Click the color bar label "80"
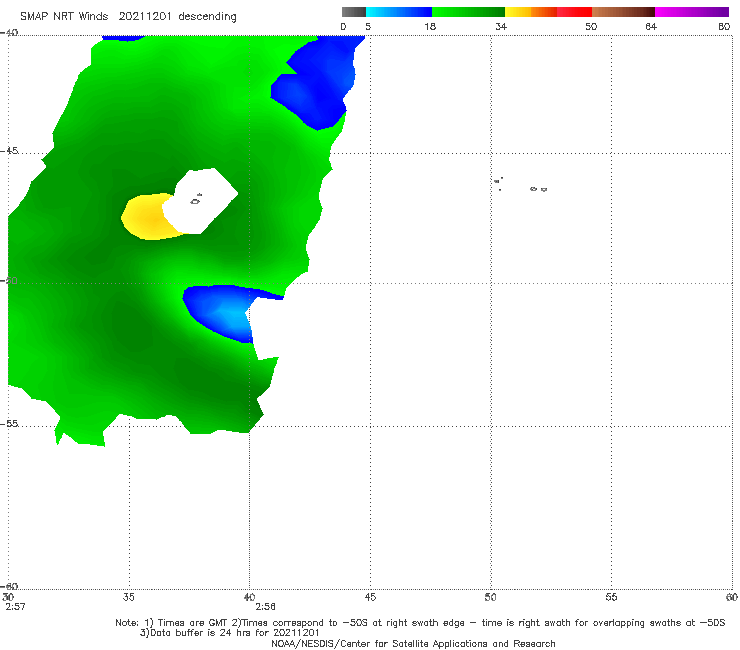This screenshot has height=650, width=740. pyautogui.click(x=724, y=26)
